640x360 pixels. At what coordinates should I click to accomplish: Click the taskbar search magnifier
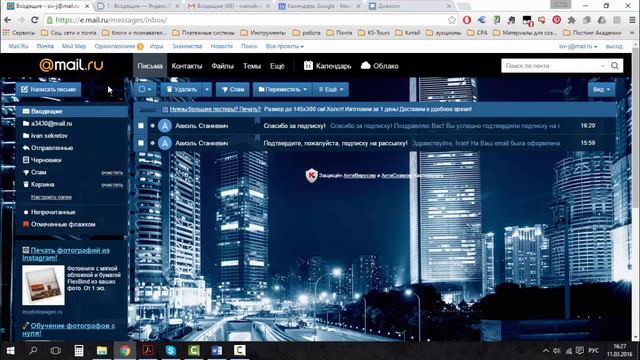pyautogui.click(x=33, y=351)
